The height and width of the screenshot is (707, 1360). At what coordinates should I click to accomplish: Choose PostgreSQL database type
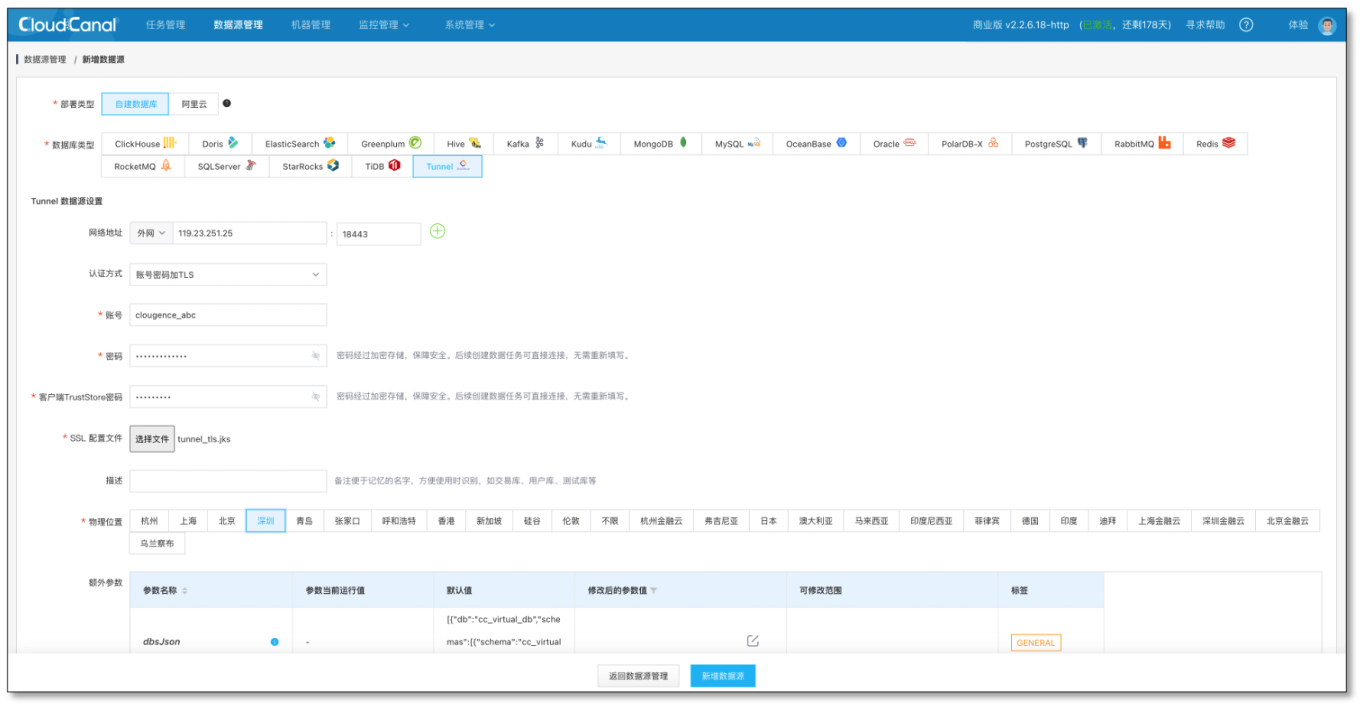pos(1056,143)
